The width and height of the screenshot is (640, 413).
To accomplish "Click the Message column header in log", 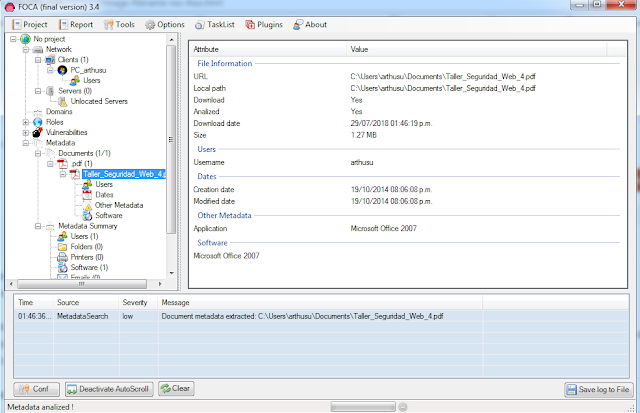I will tap(320, 303).
